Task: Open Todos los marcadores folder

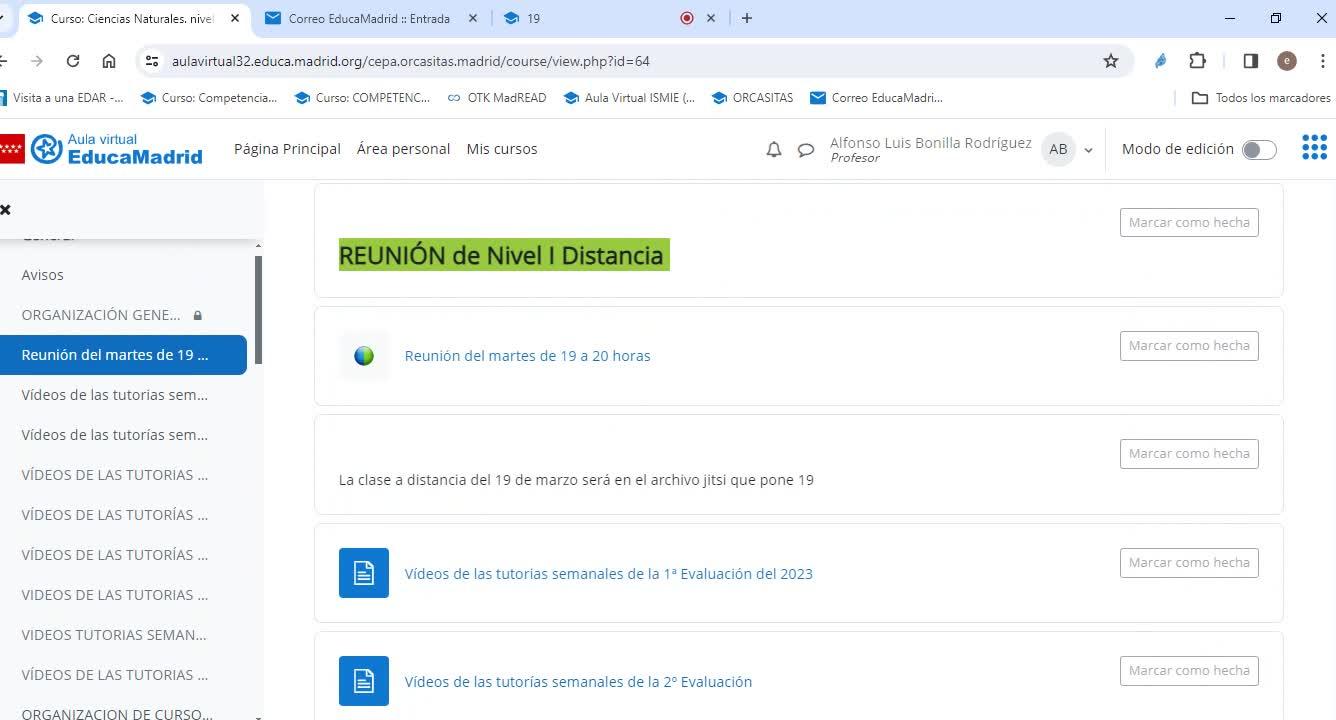Action: click(1261, 98)
